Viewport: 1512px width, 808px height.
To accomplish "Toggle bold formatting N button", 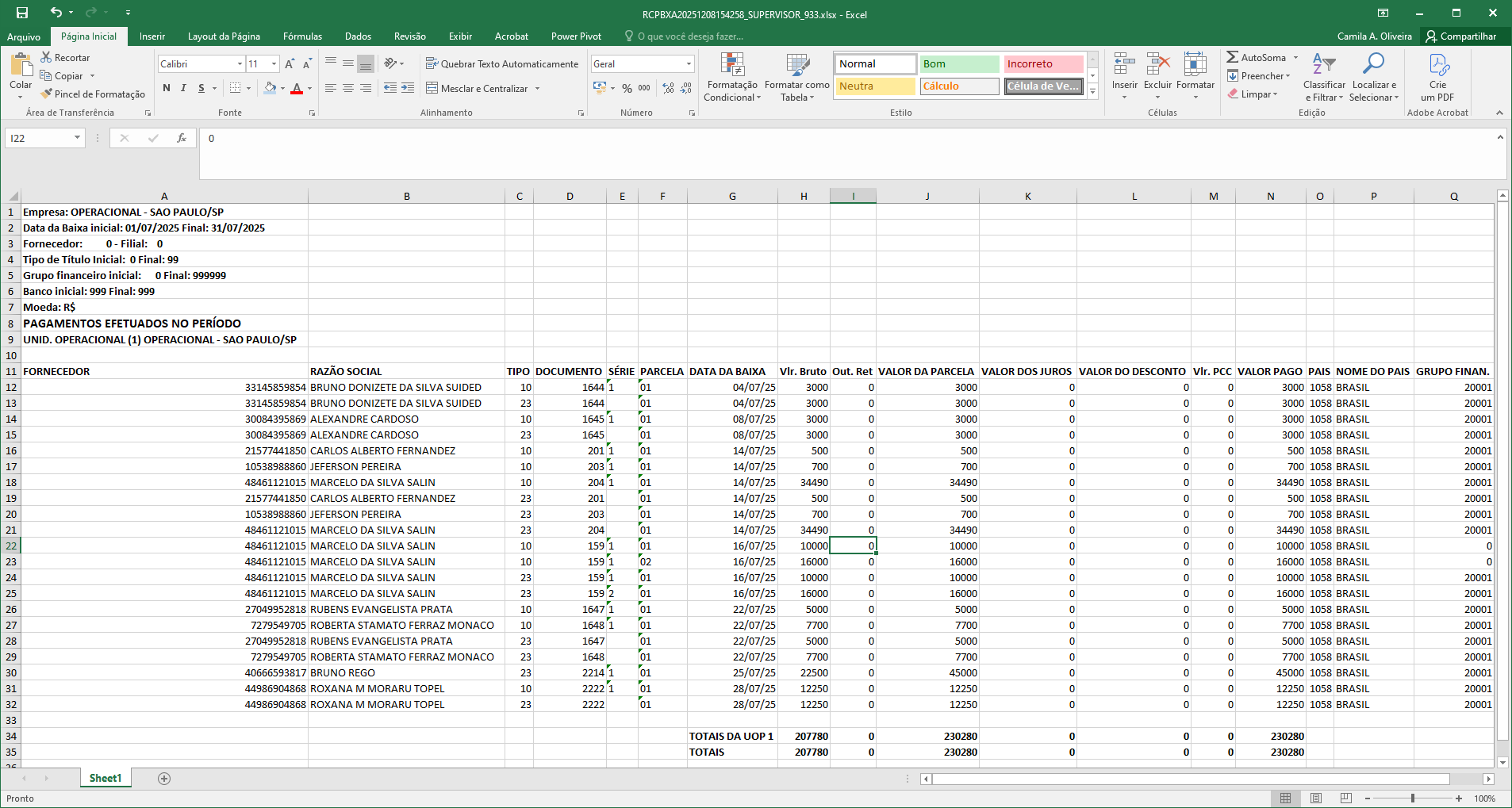I will 167,88.
